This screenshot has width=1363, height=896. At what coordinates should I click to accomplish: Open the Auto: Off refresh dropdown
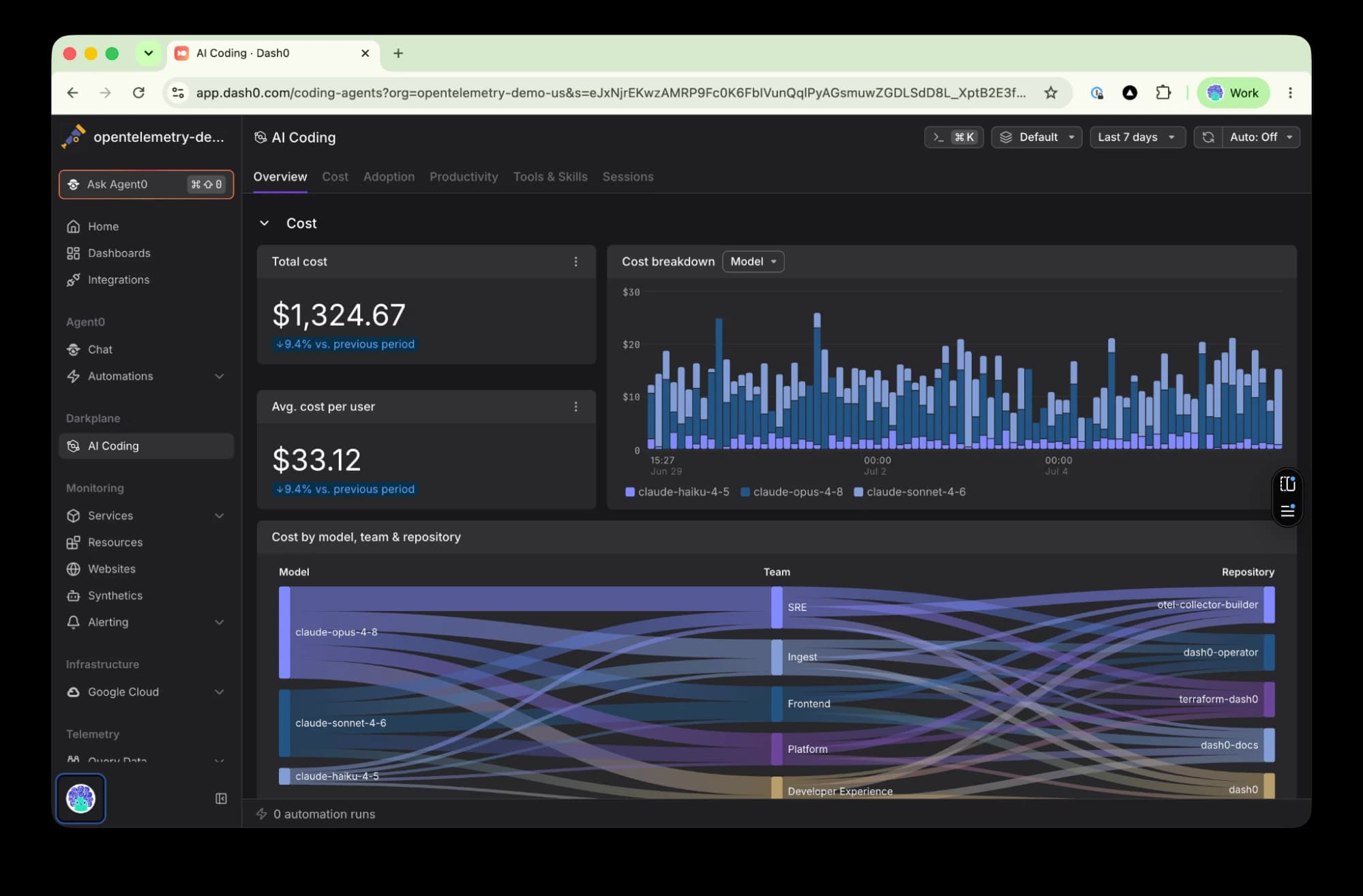(x=1261, y=137)
